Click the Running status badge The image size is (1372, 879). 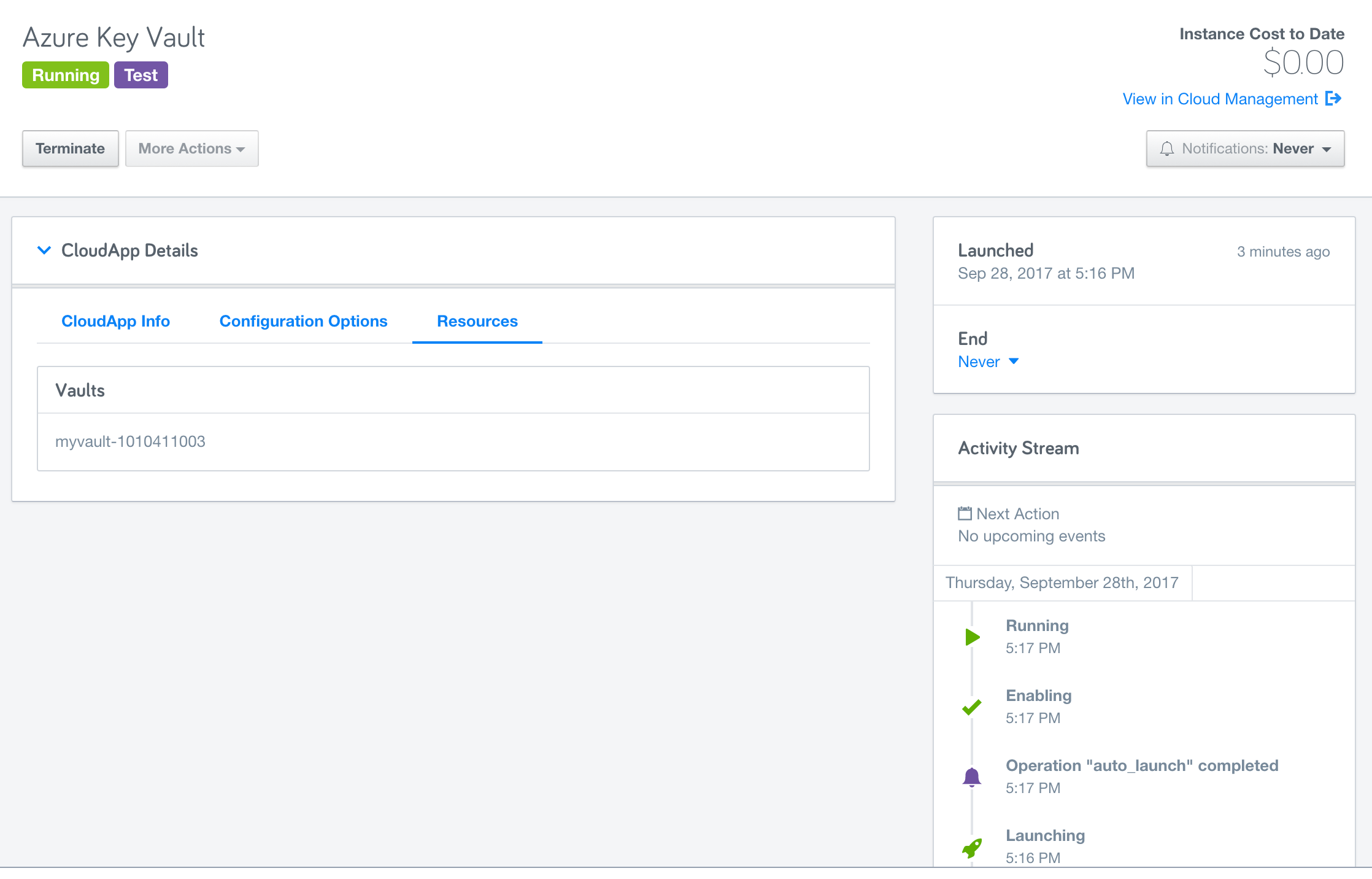(x=65, y=75)
